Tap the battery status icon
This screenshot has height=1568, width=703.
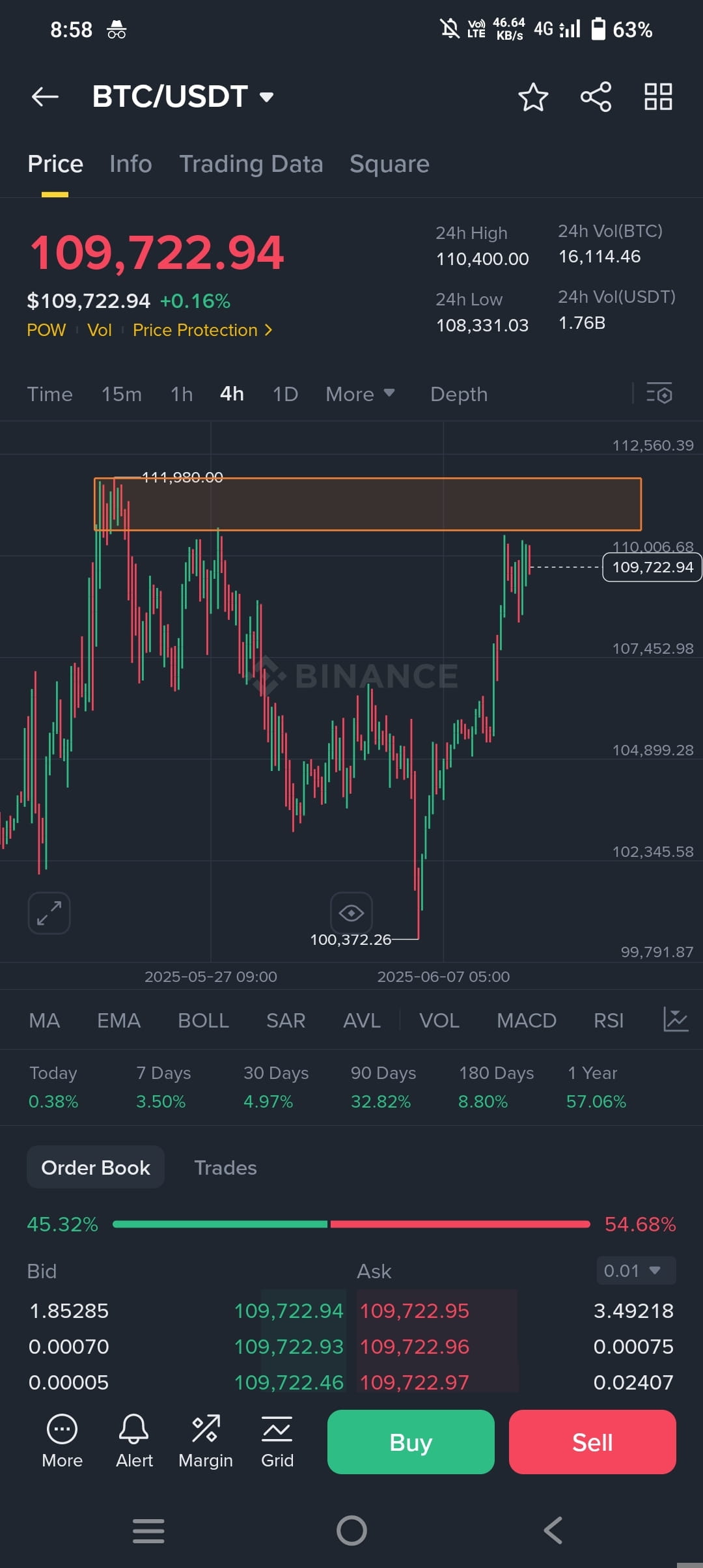[x=598, y=29]
